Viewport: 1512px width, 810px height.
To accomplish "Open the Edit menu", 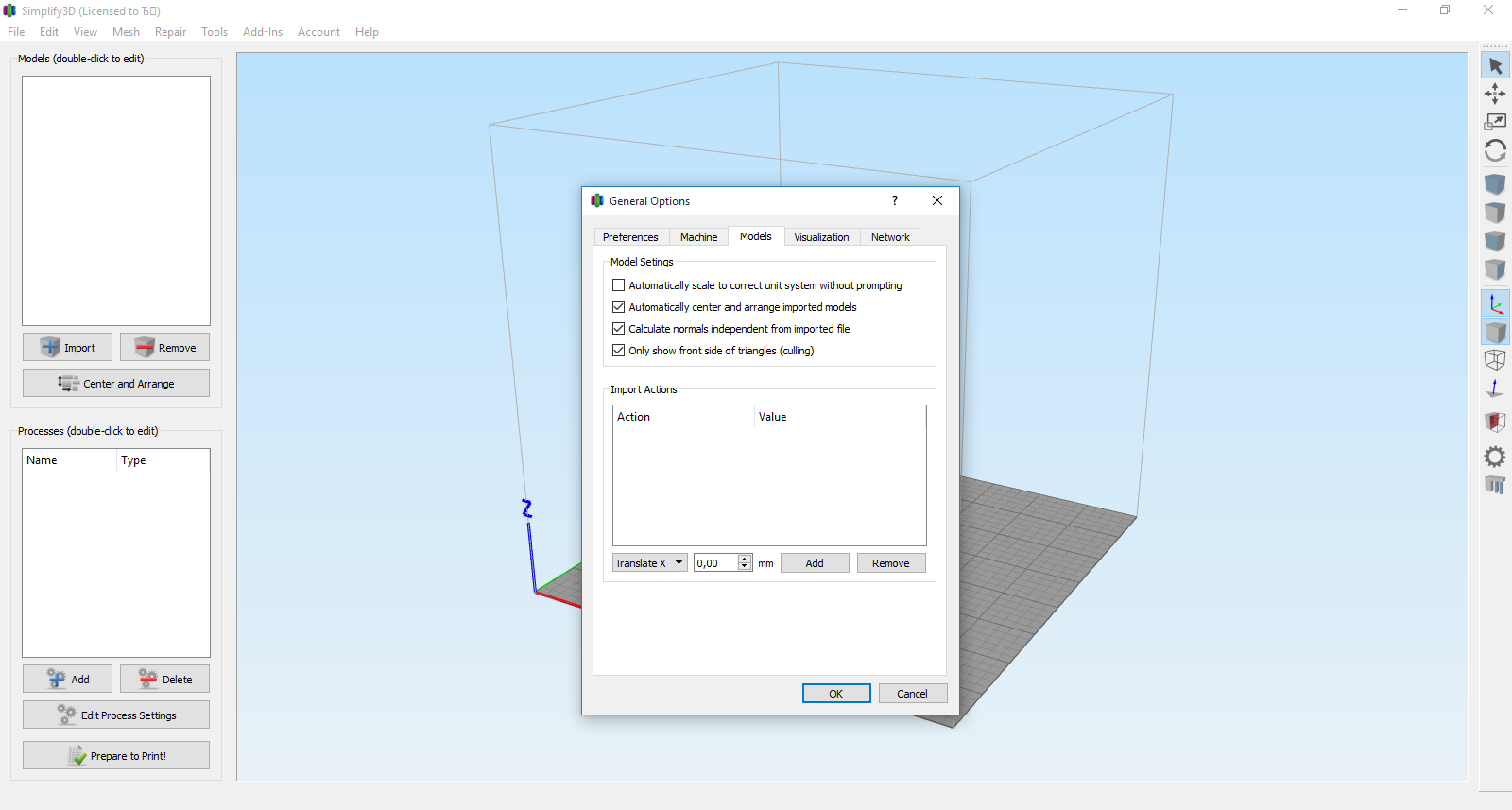I will point(49,32).
